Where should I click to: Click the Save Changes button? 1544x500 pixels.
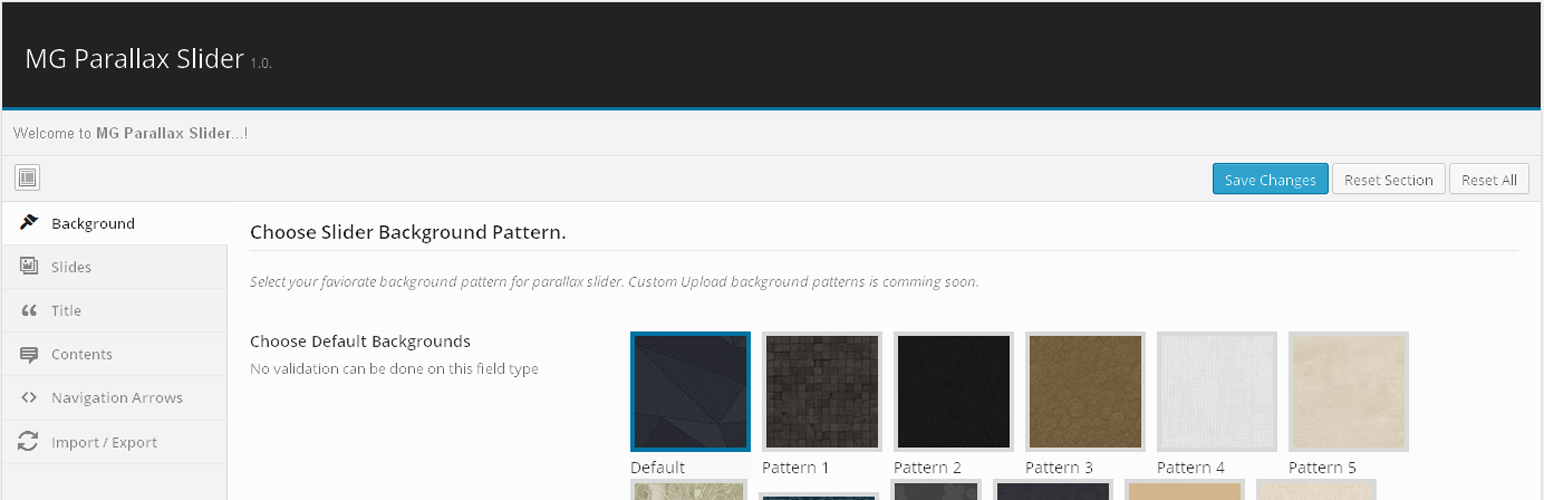coord(1270,179)
